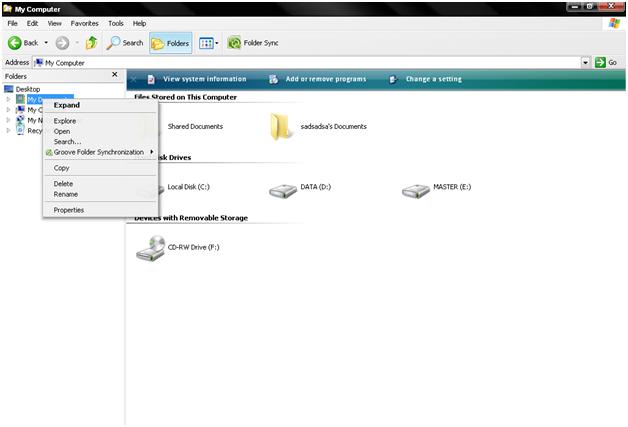Choose Explore in context menu
This screenshot has height=427, width=628.
pyautogui.click(x=101, y=121)
